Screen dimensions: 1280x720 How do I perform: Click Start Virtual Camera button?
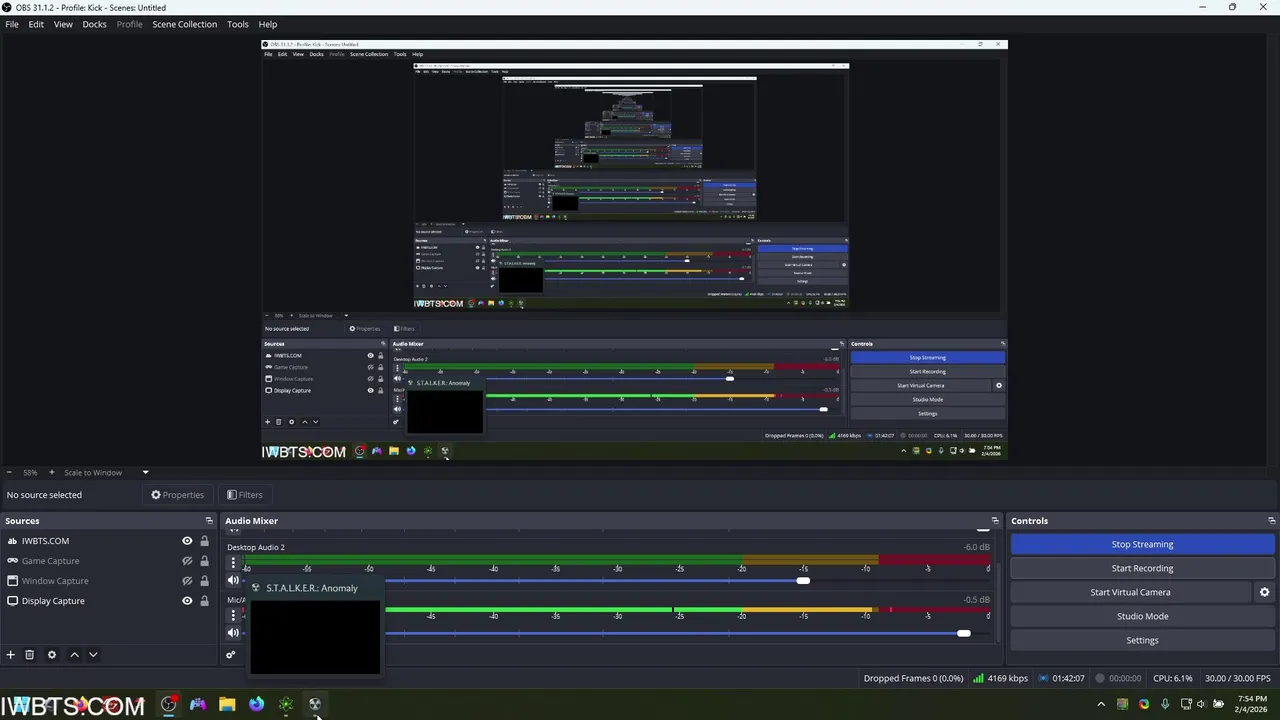pos(1130,592)
